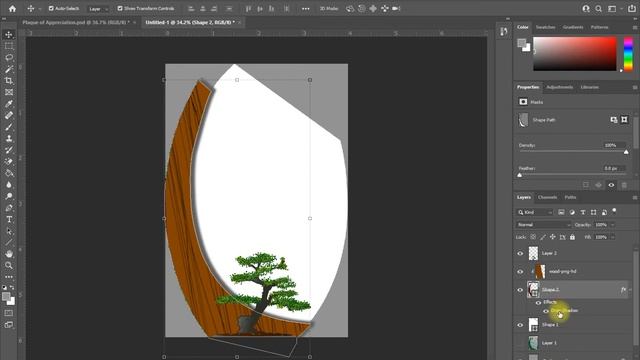Image resolution: width=640 pixels, height=360 pixels.
Task: Open the Fill slider dropdown arrow
Action: (x=612, y=237)
